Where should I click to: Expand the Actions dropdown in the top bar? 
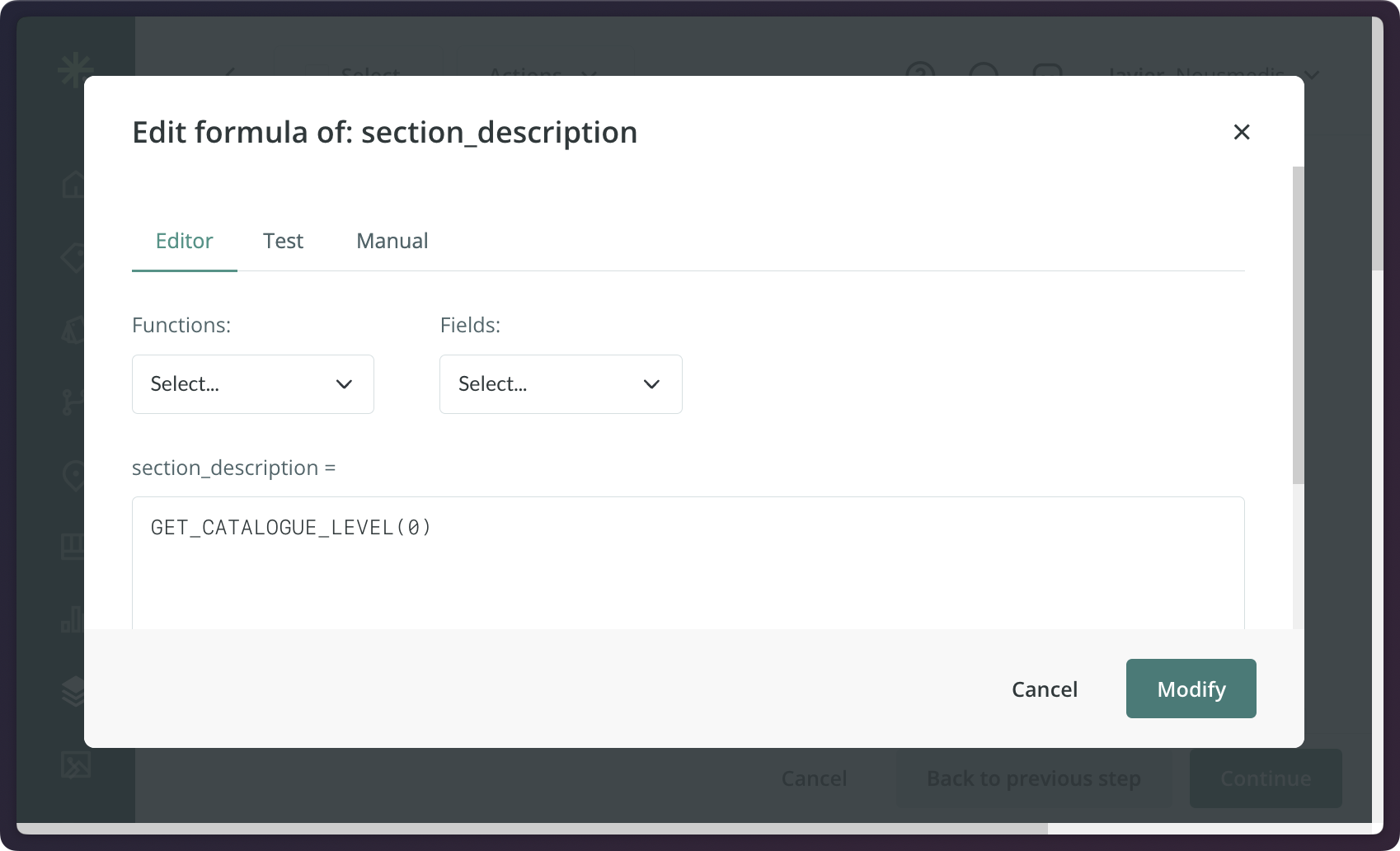541,76
